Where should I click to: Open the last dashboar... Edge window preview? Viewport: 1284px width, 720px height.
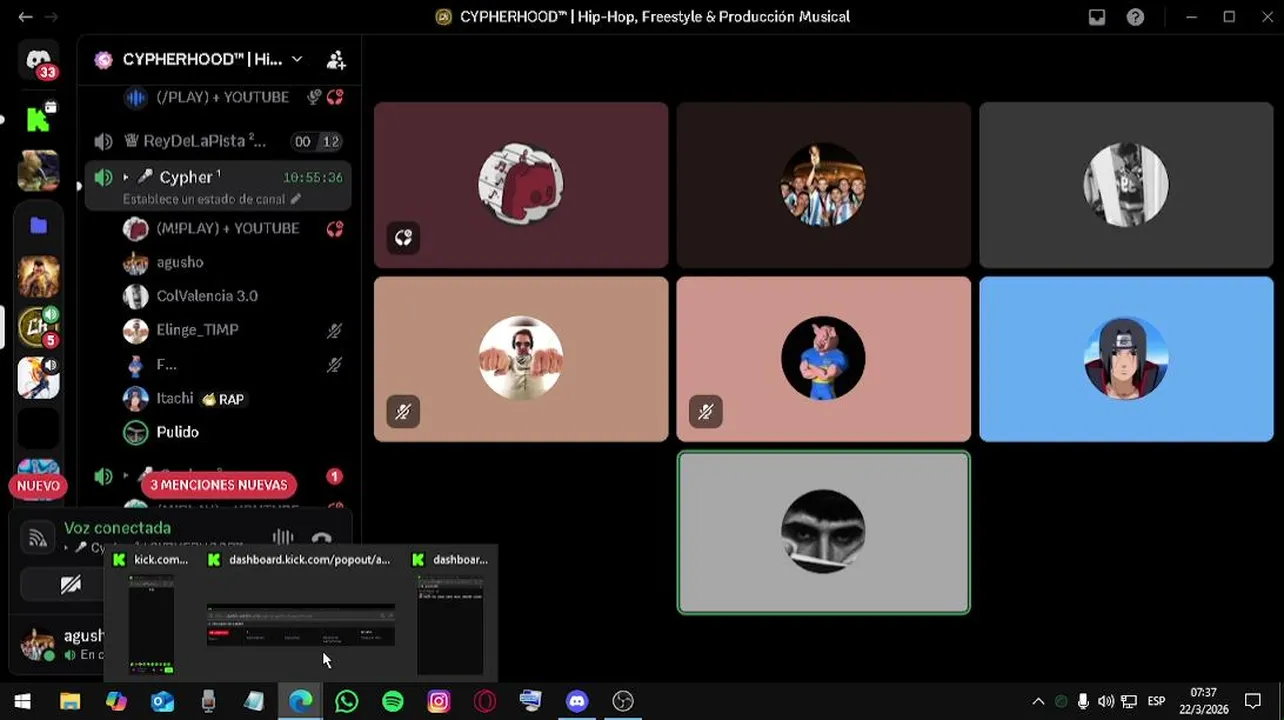(x=450, y=612)
